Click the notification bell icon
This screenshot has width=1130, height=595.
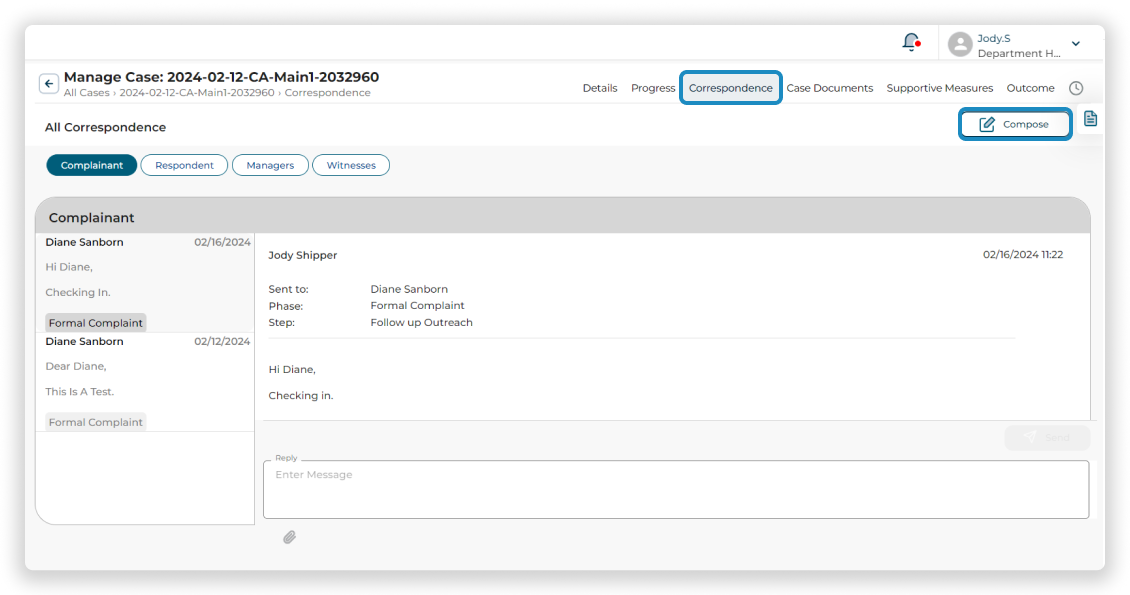click(910, 42)
